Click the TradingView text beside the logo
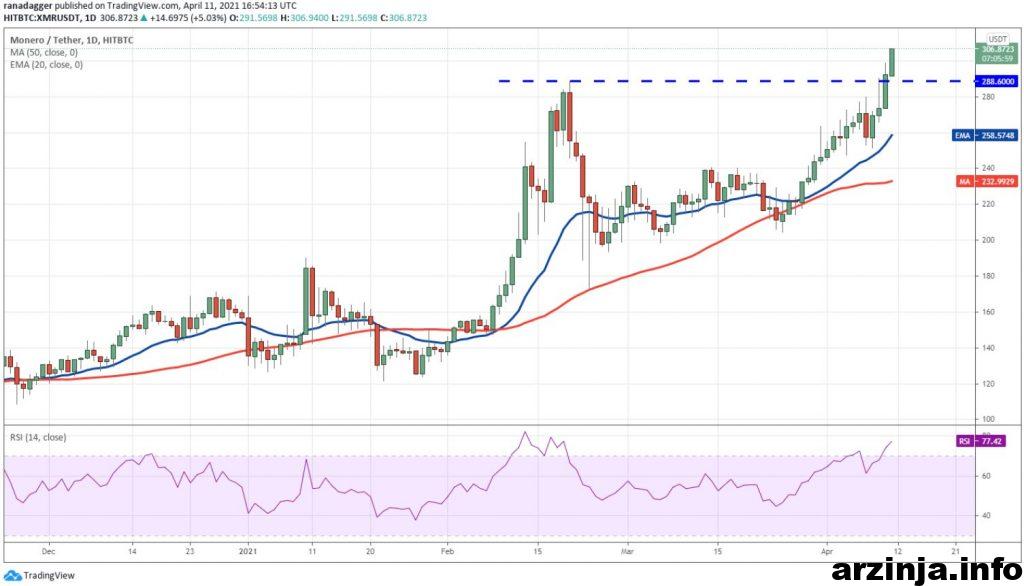The width and height of the screenshot is (1024, 586). tap(49, 575)
